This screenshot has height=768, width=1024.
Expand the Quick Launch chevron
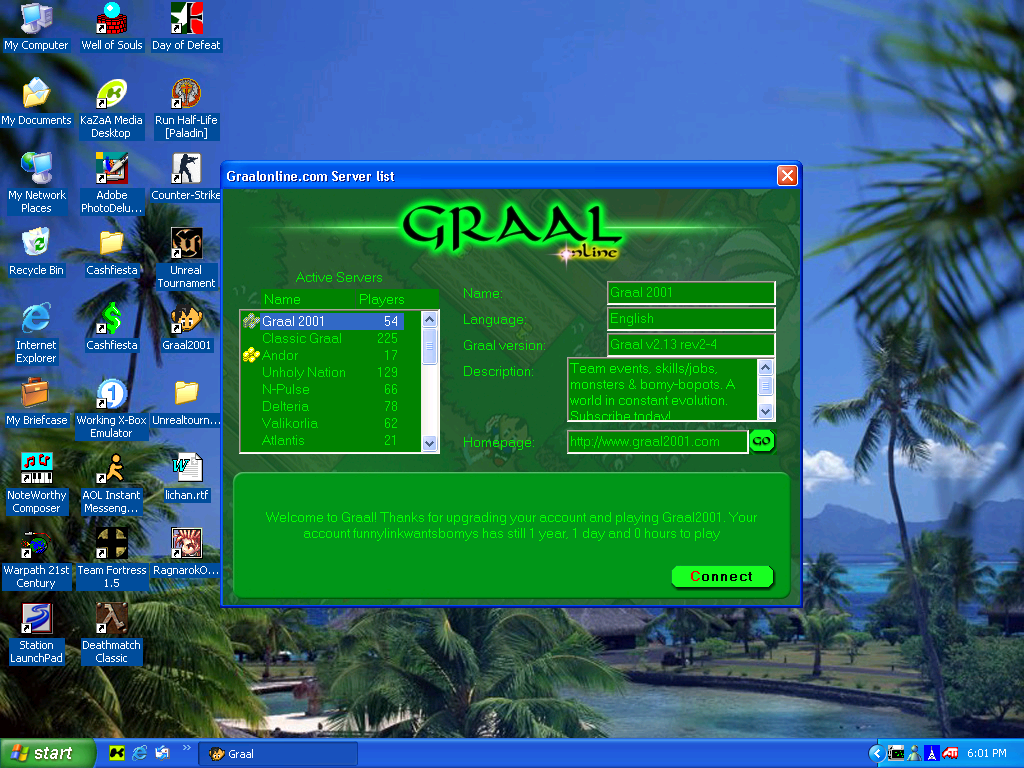pos(187,748)
